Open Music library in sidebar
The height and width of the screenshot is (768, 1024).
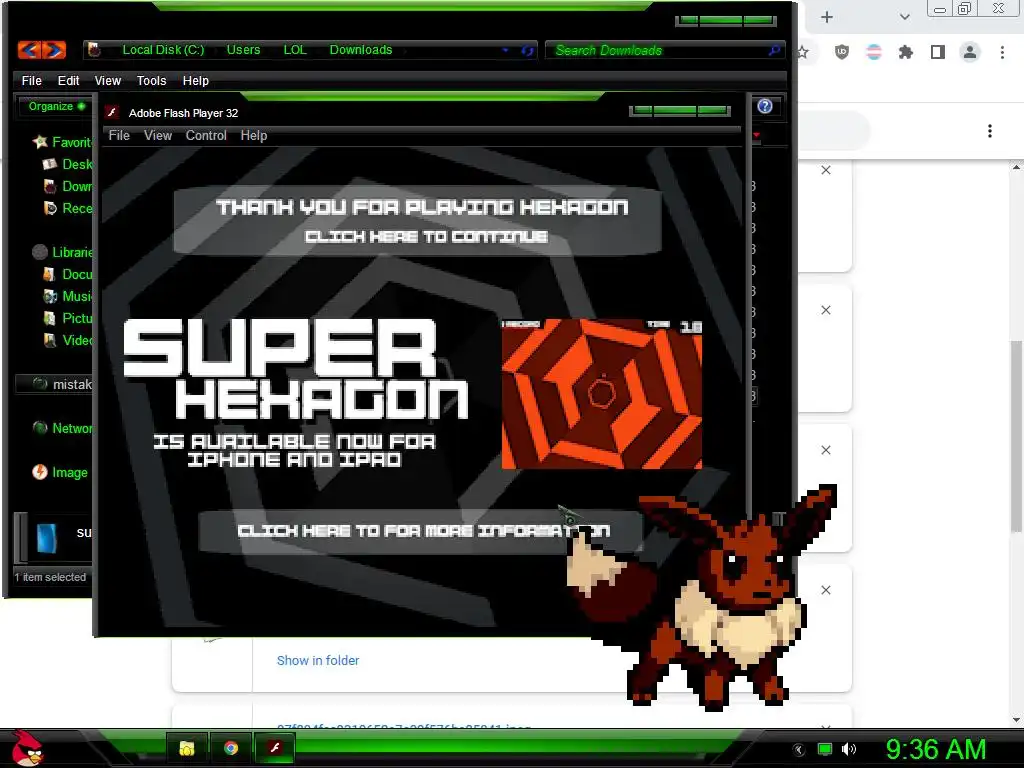pos(69,296)
